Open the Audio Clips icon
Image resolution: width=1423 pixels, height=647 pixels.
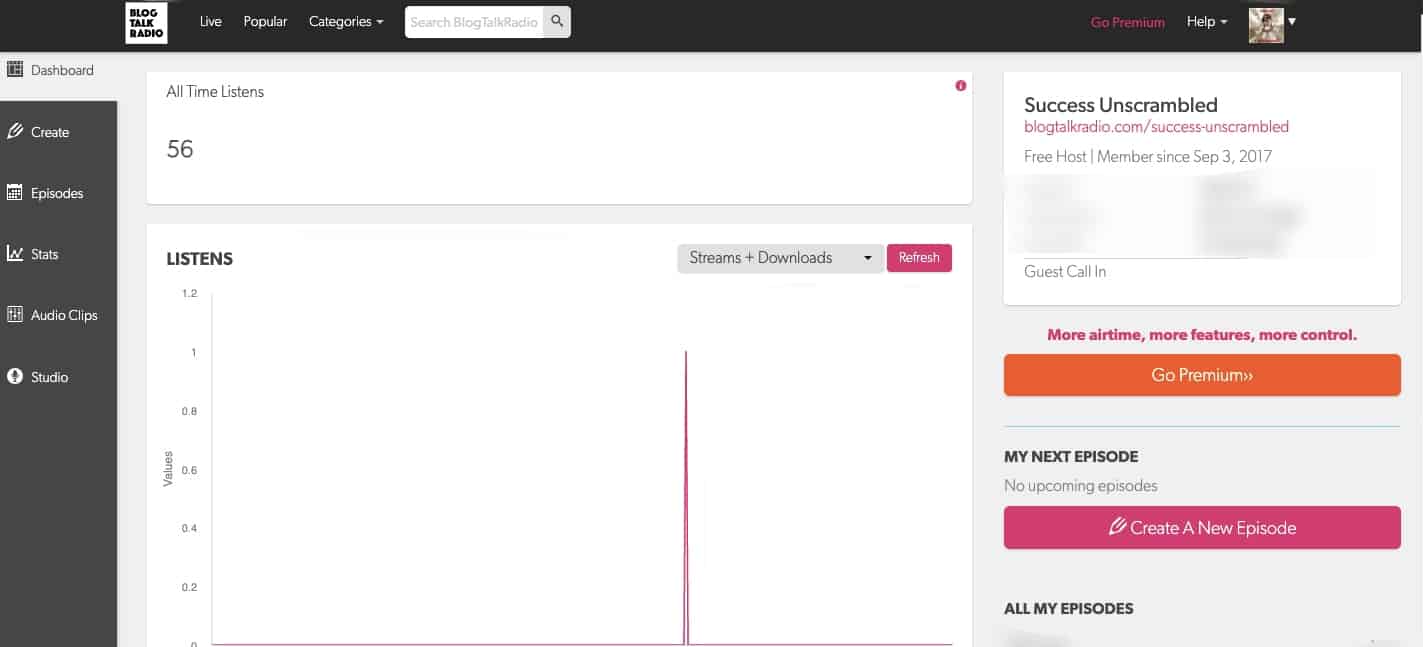pos(15,314)
